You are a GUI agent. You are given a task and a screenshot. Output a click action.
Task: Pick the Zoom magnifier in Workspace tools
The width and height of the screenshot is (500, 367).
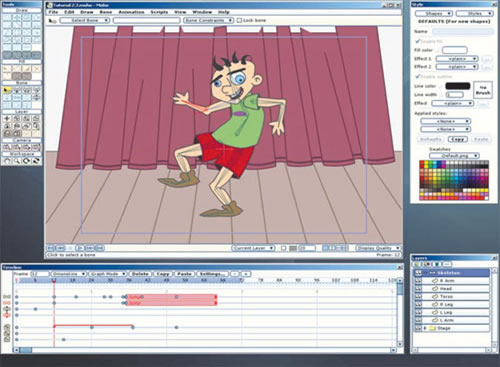[17, 161]
